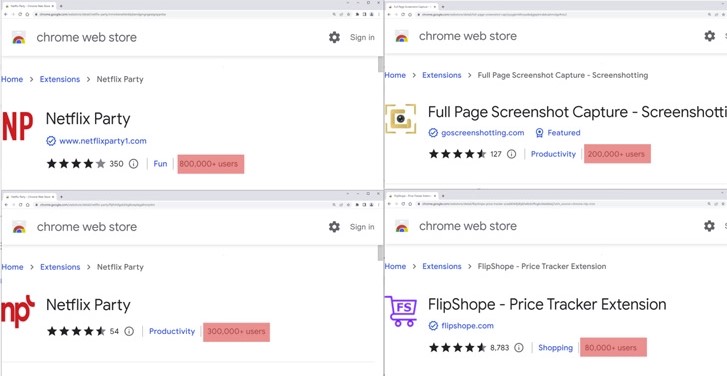Click the Featured award badge icon
The height and width of the screenshot is (376, 727).
click(539, 133)
